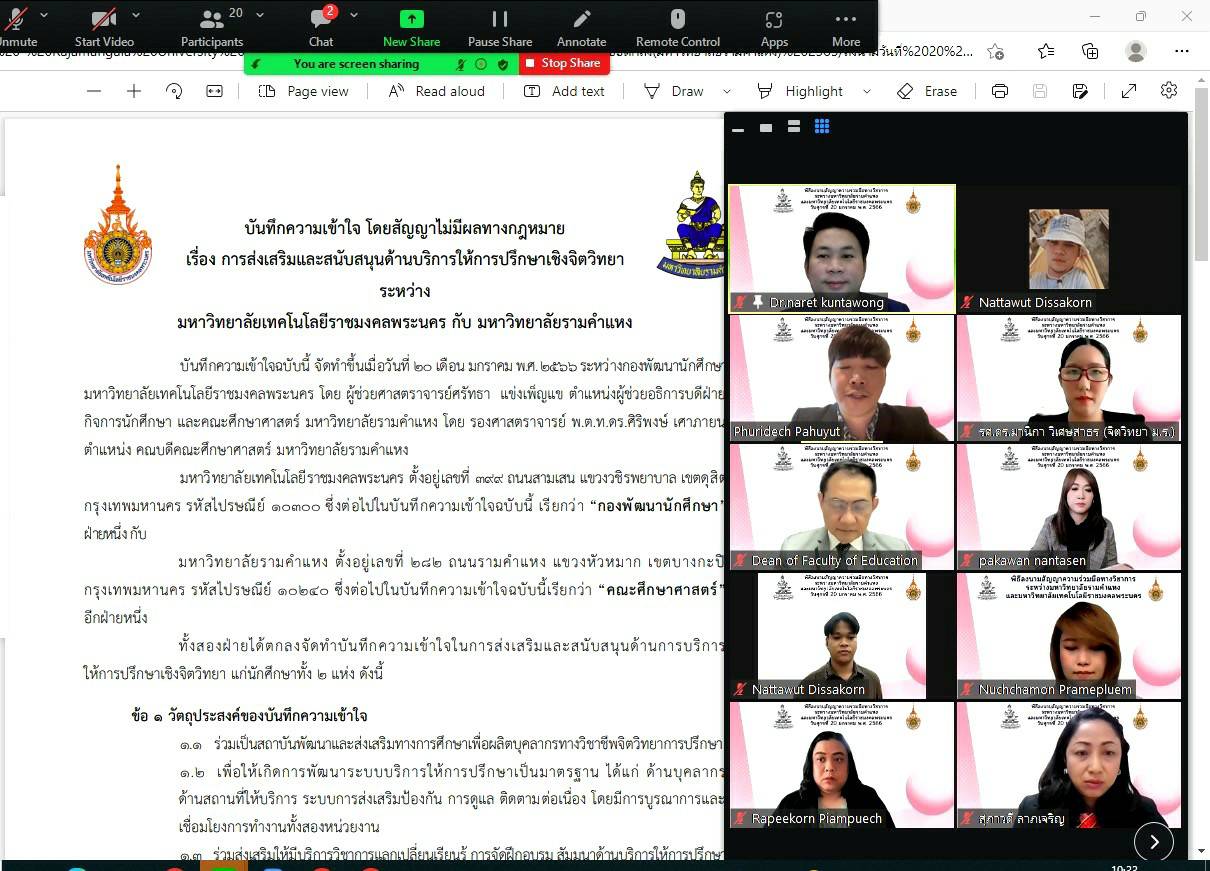Select pakawan nantasen video tile
This screenshot has width=1210, height=871.
[x=1069, y=507]
